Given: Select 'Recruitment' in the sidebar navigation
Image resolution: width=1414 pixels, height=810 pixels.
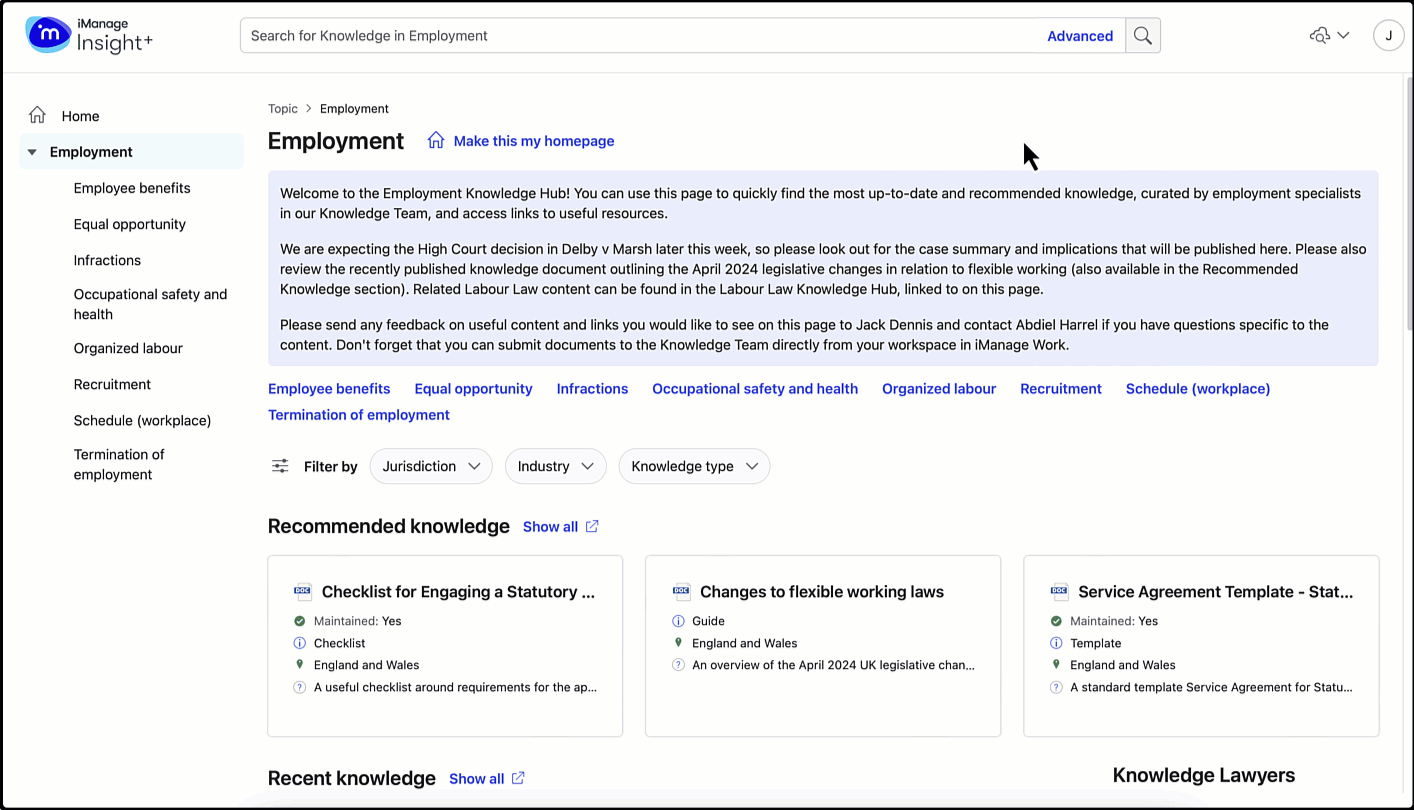Looking at the screenshot, I should click(112, 384).
